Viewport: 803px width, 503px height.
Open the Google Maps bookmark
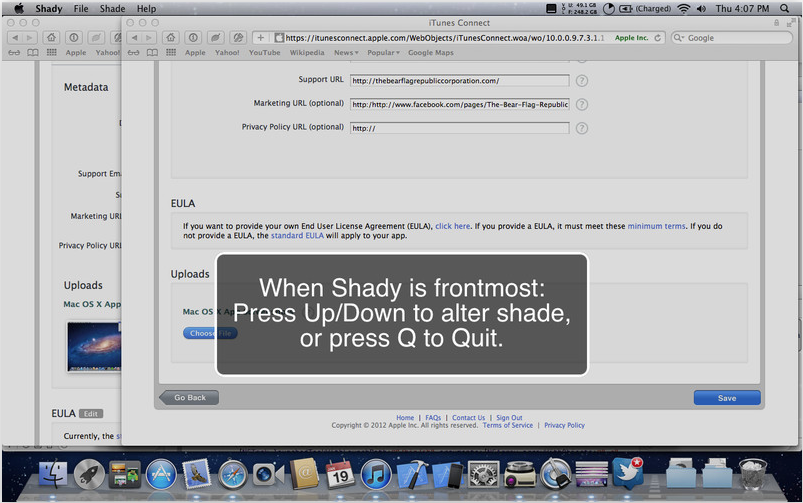[x=431, y=53]
